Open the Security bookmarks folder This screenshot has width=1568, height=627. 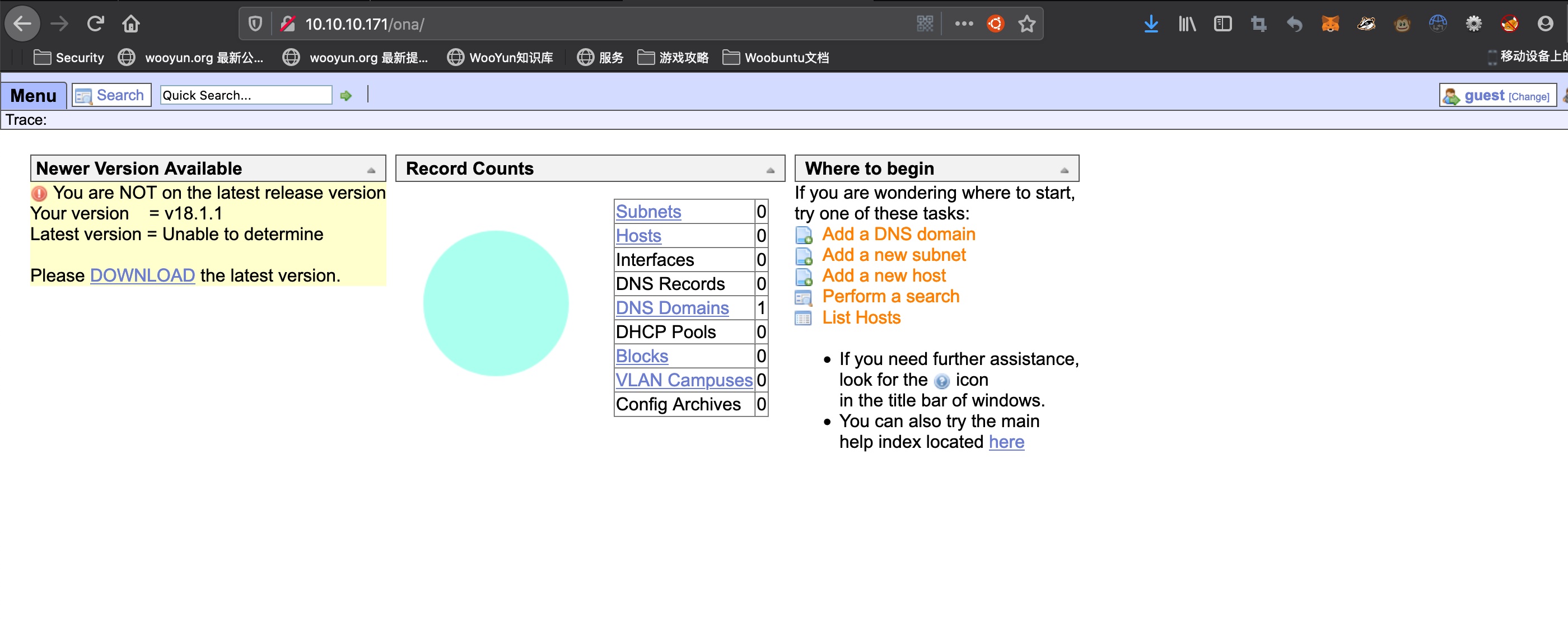(68, 58)
